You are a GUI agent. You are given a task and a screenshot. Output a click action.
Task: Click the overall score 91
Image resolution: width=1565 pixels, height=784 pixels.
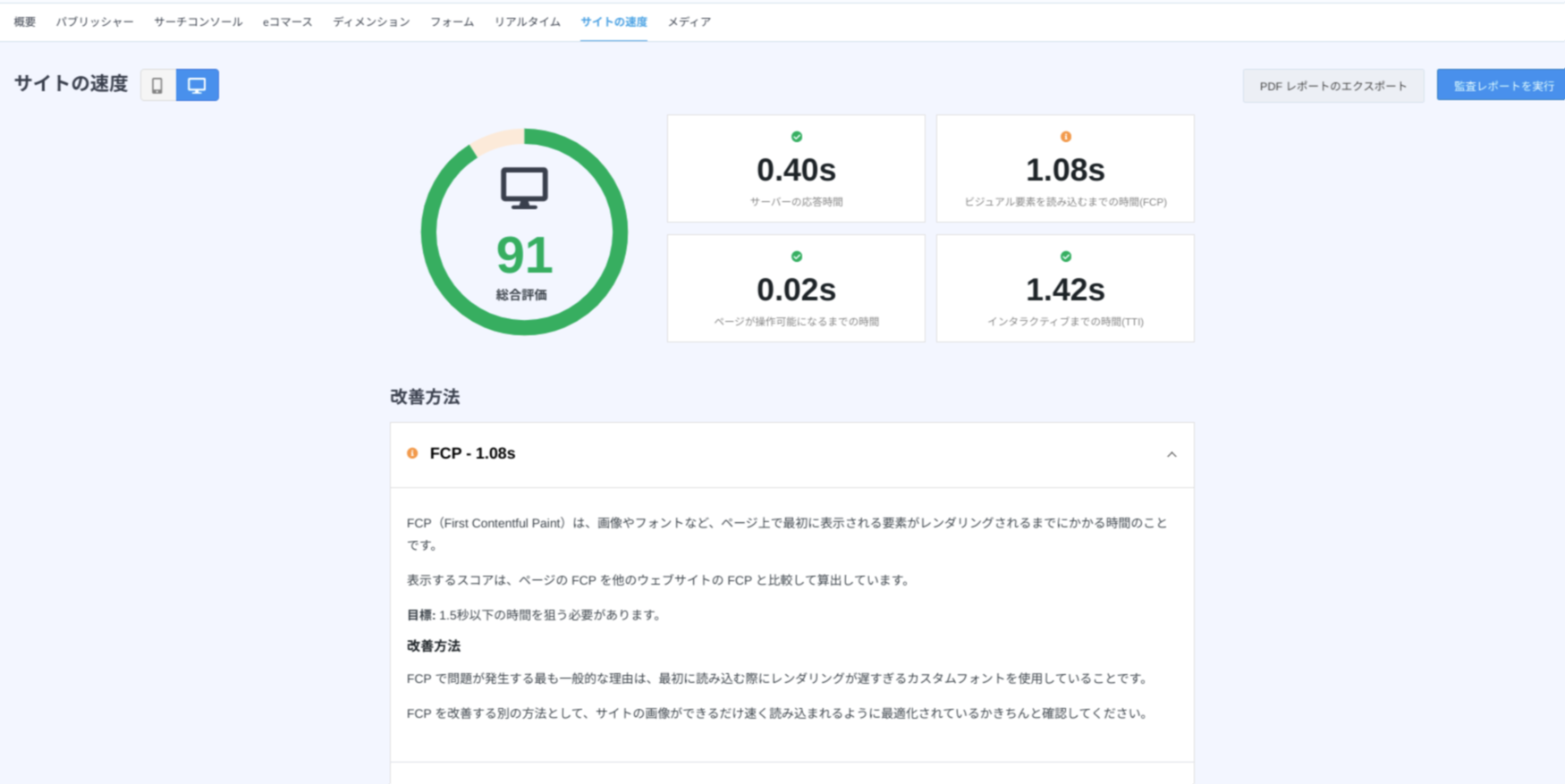(x=524, y=256)
